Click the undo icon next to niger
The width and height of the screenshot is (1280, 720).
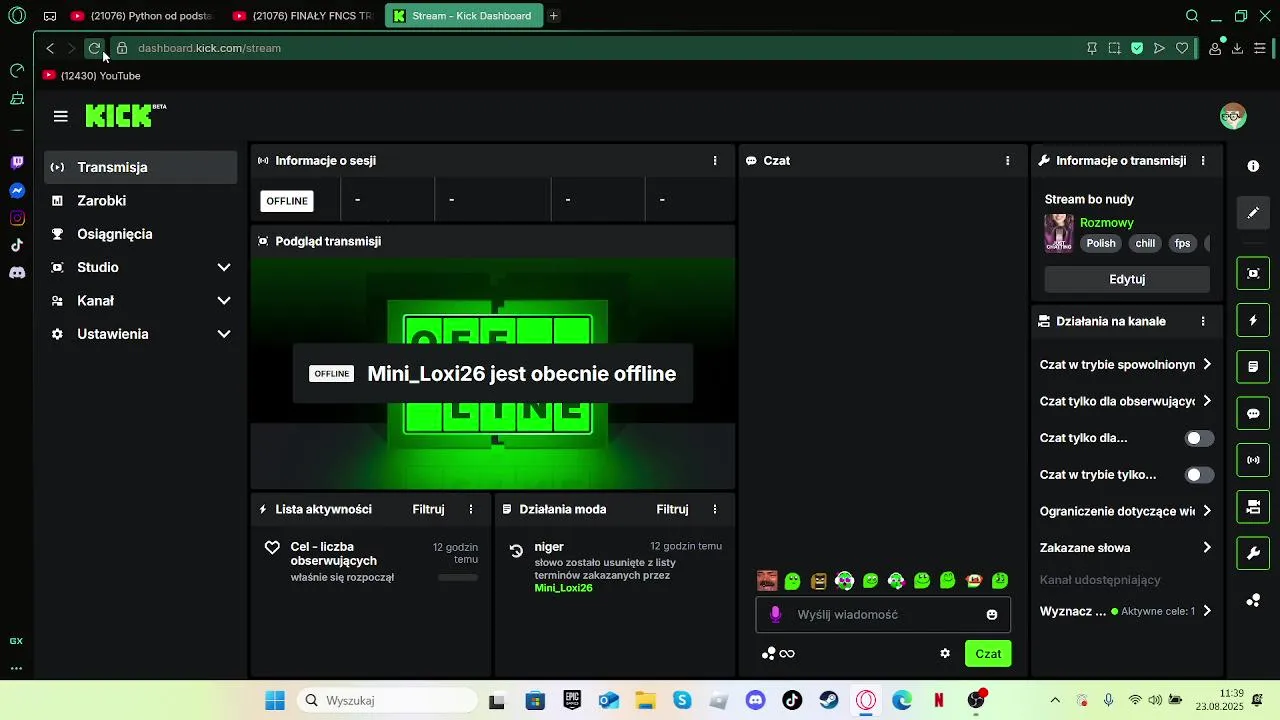coord(516,550)
